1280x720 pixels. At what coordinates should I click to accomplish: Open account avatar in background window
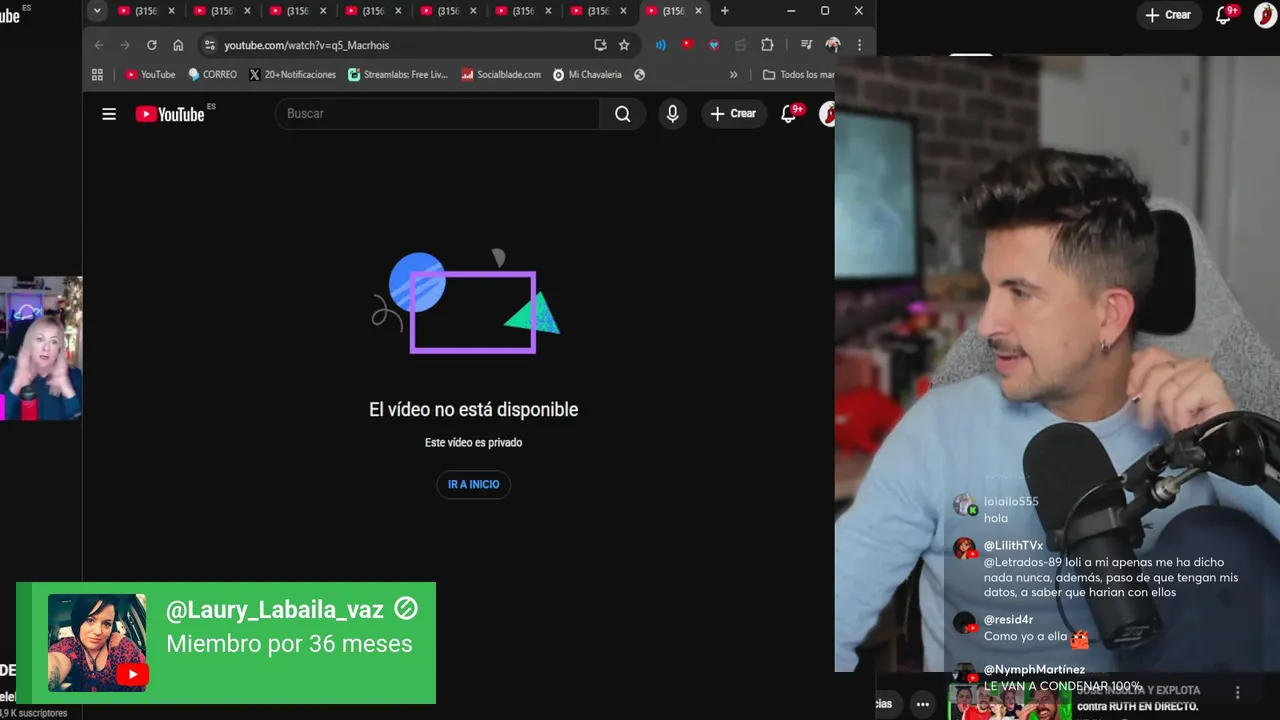[x=1265, y=15]
